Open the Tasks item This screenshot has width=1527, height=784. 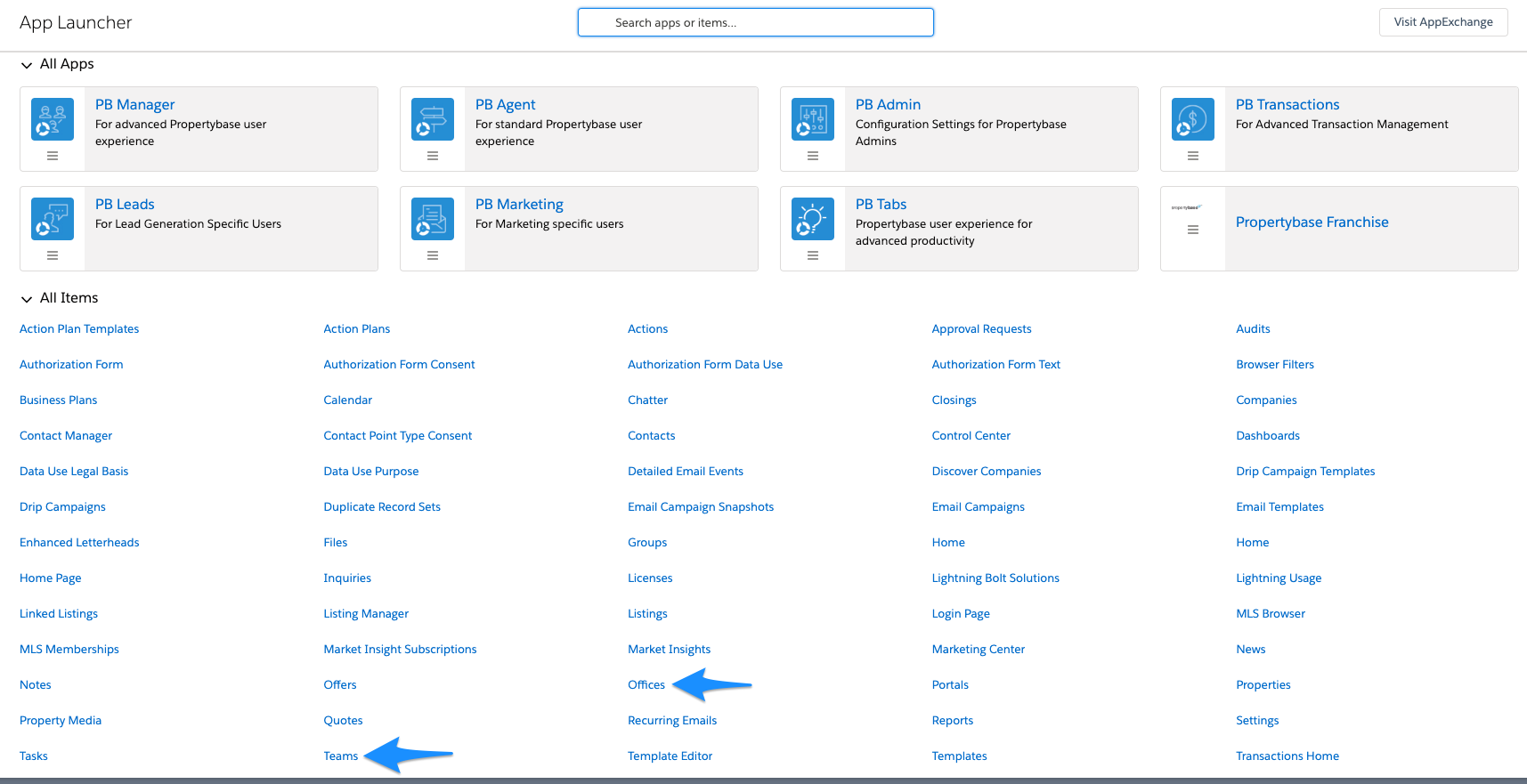click(x=34, y=756)
